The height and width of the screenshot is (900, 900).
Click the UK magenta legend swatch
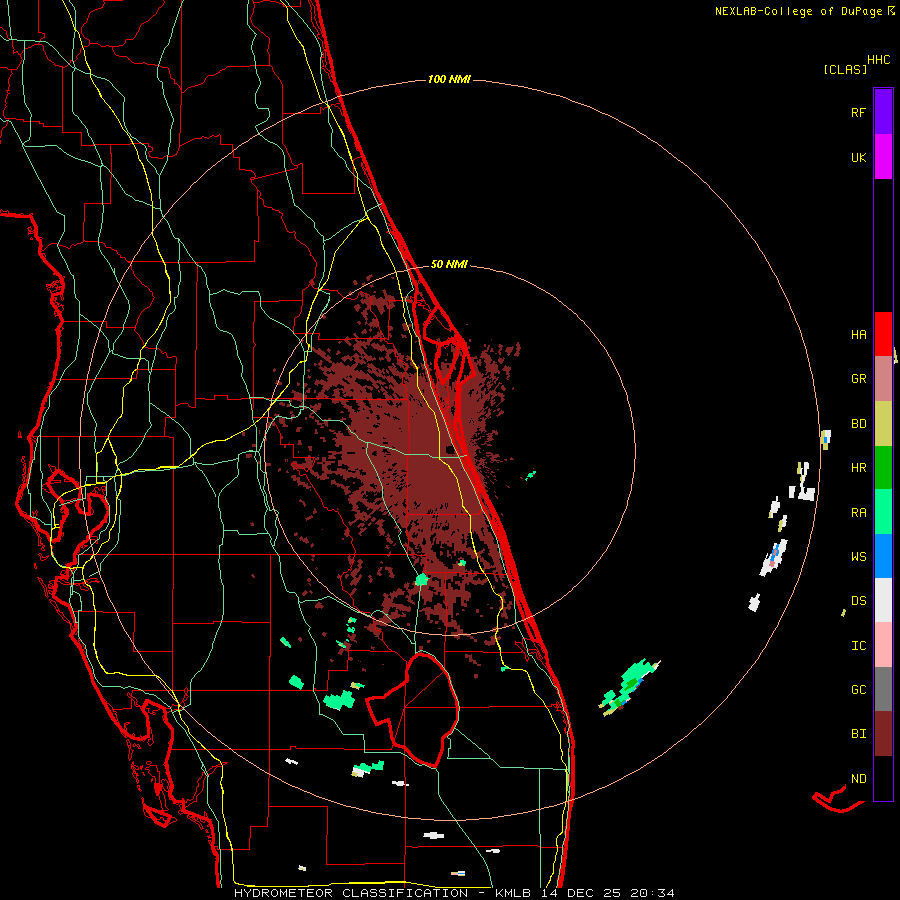[883, 157]
